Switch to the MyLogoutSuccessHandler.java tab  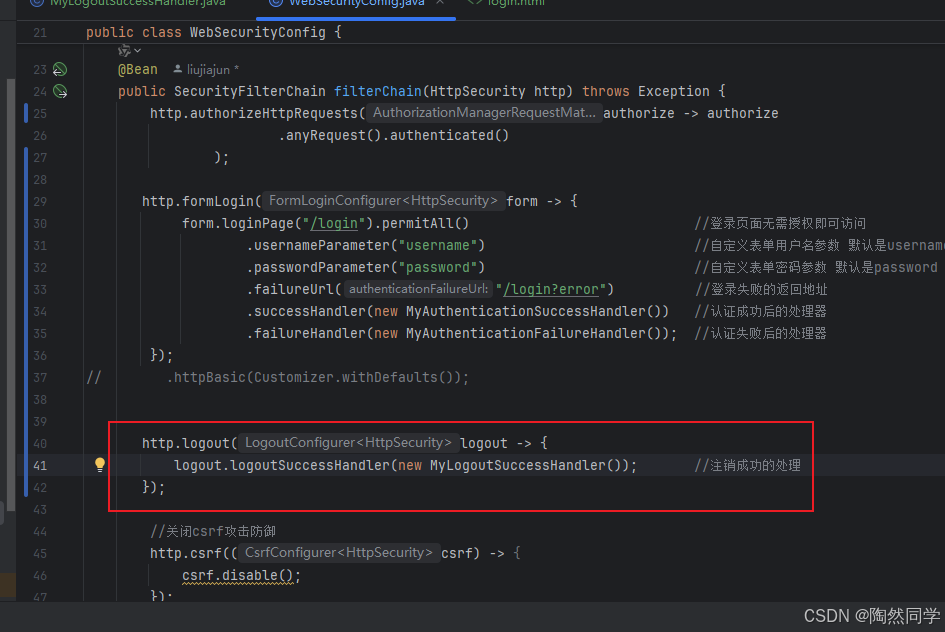tap(130, 4)
